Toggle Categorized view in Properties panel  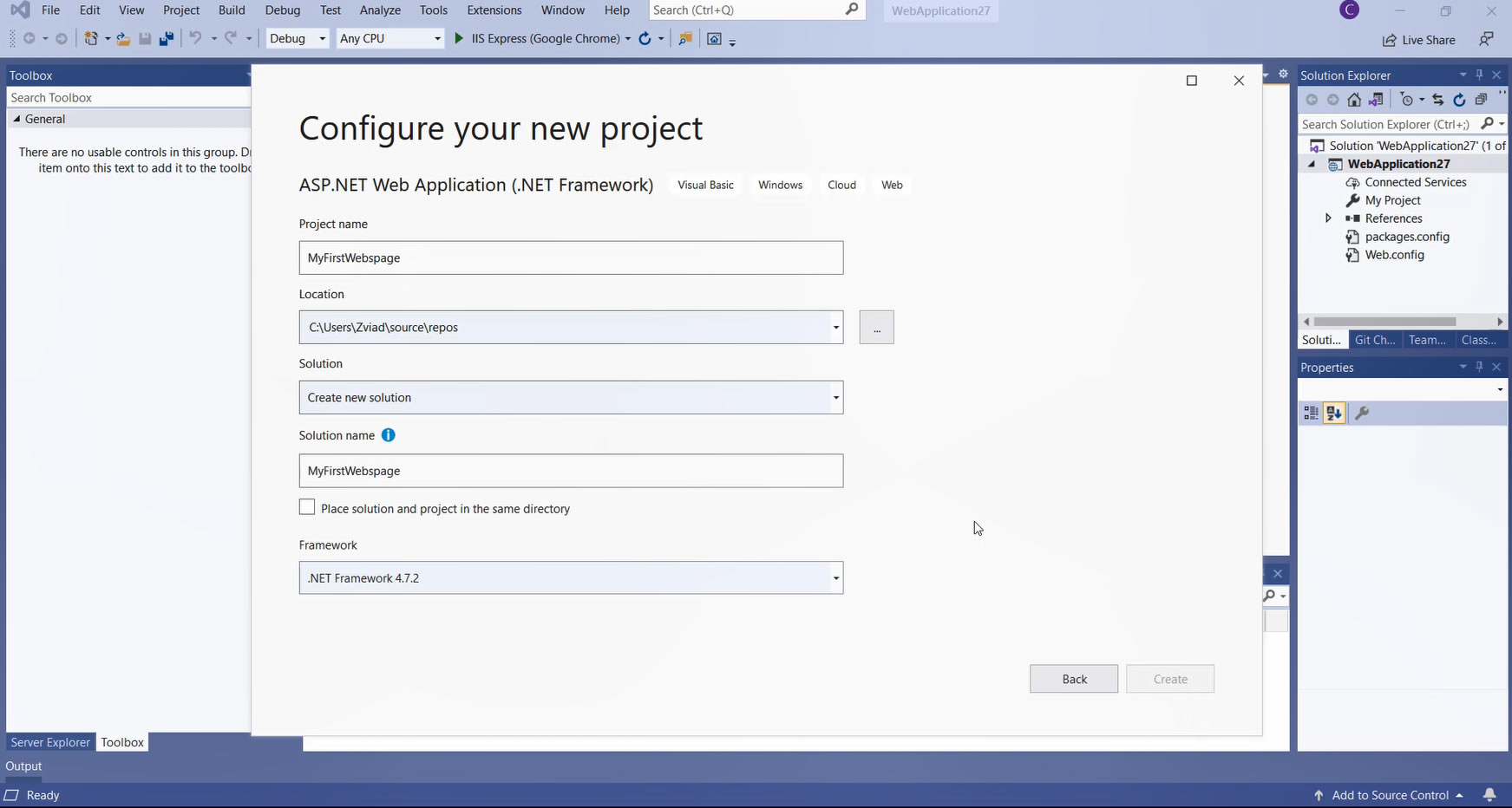tap(1311, 414)
